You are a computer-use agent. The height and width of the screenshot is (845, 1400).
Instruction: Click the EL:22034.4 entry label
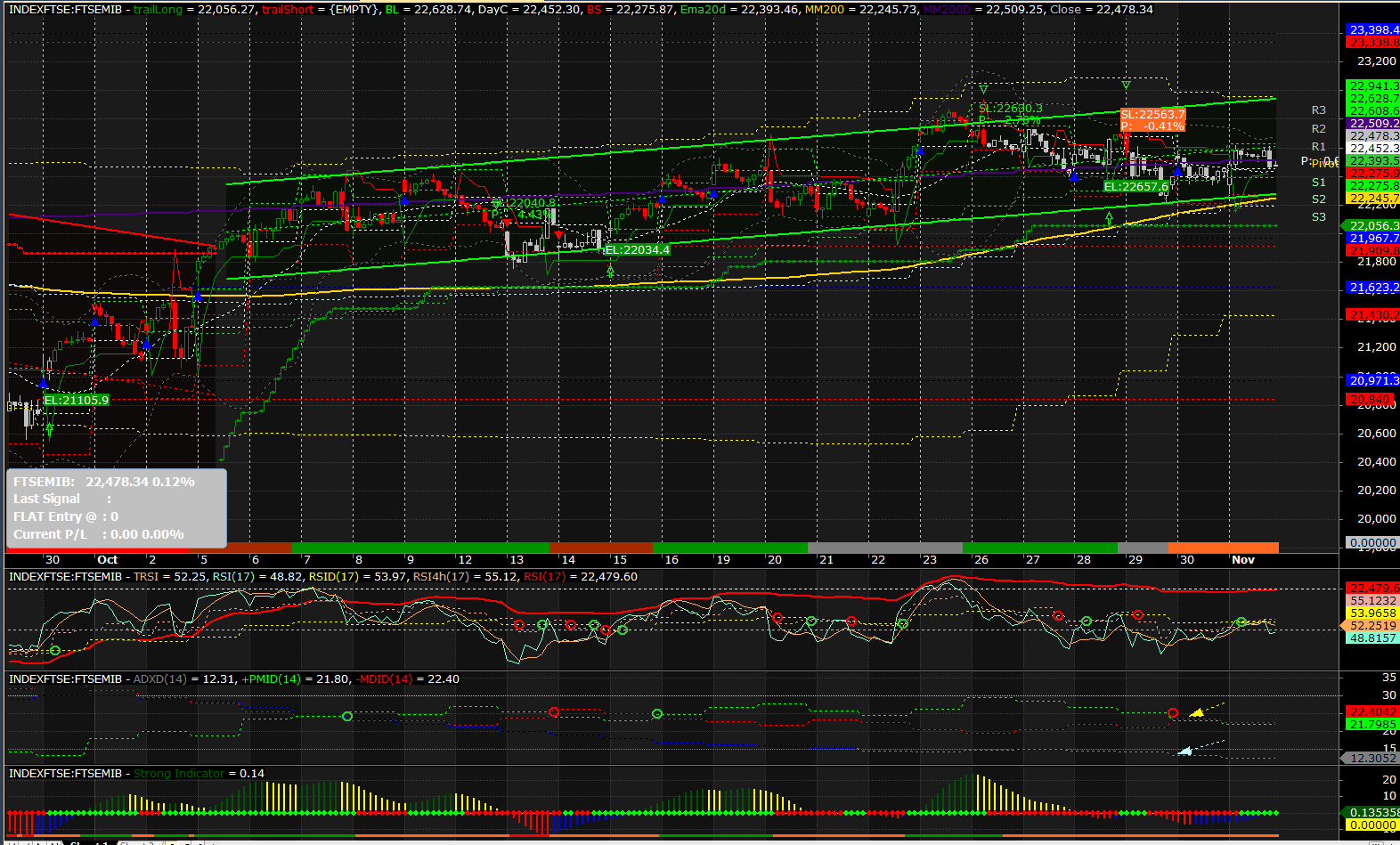[637, 249]
